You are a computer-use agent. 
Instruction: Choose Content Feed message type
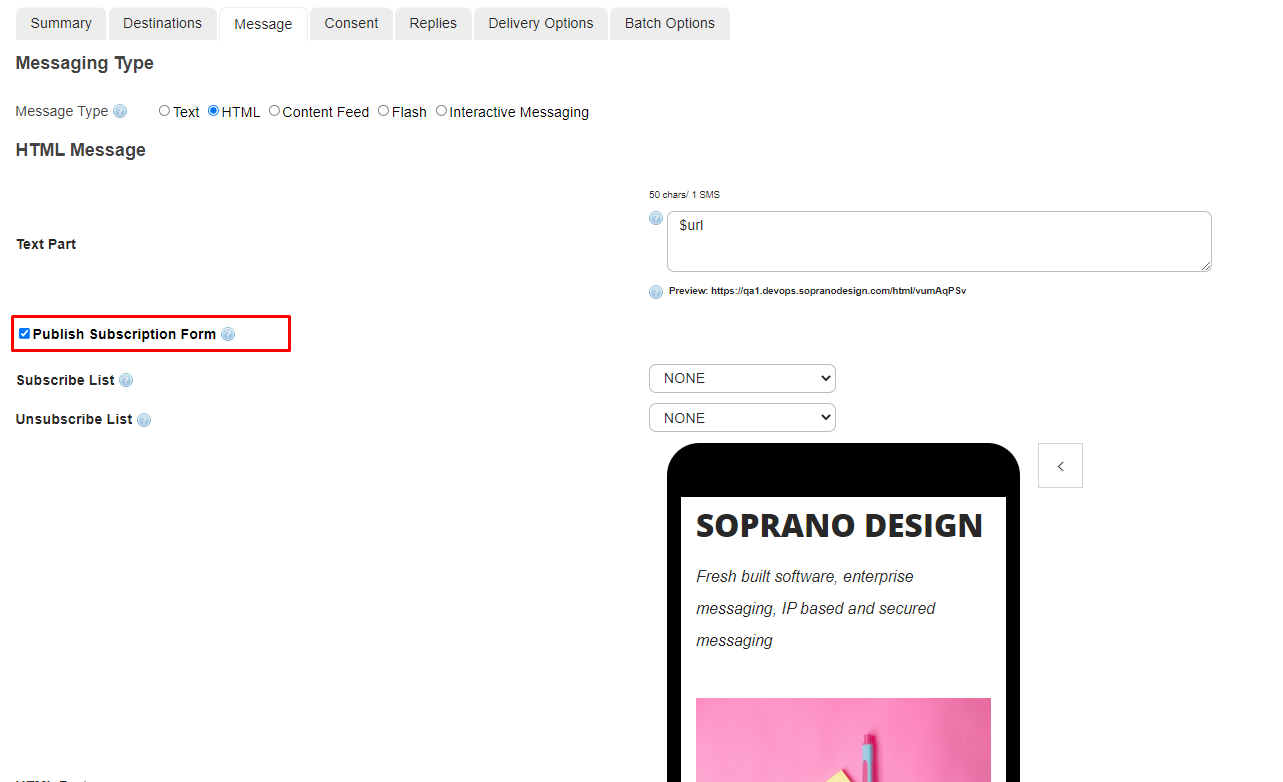coord(274,111)
